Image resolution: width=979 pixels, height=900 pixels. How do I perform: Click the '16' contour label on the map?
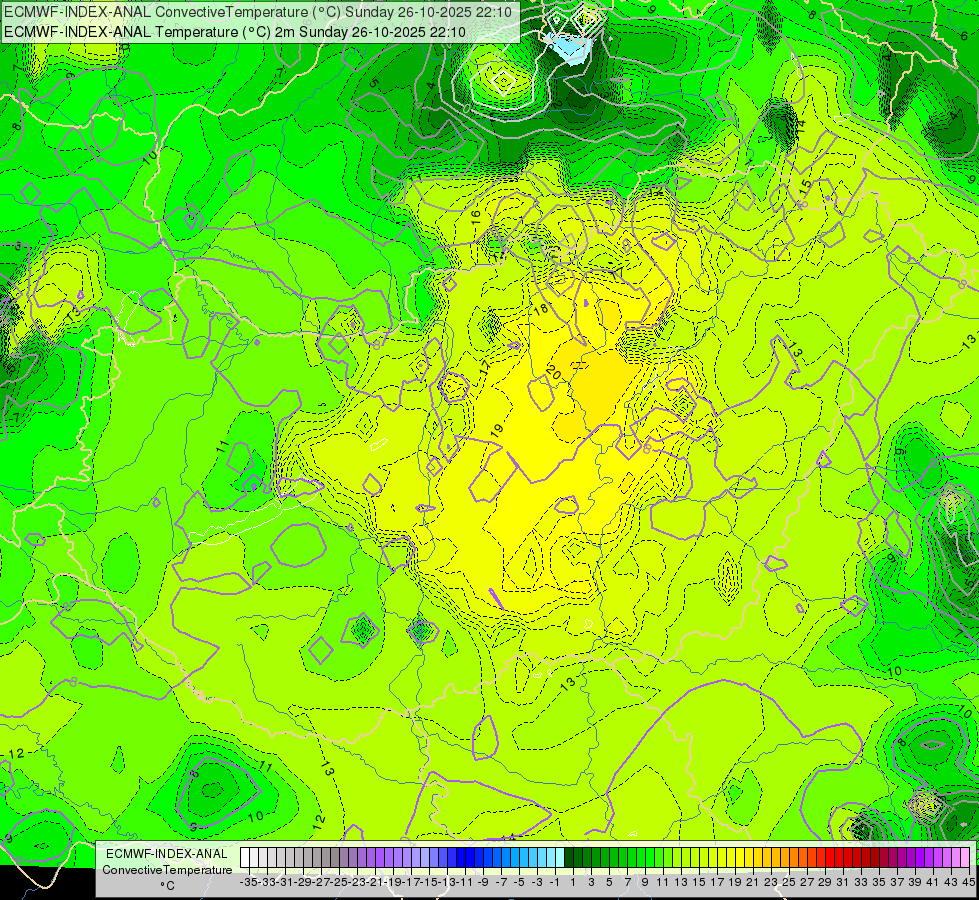tap(476, 217)
